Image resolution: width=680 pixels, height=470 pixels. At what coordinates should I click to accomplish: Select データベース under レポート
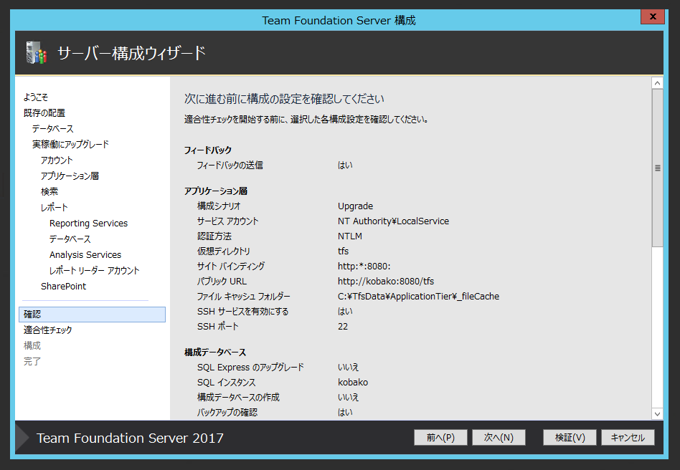click(x=70, y=239)
